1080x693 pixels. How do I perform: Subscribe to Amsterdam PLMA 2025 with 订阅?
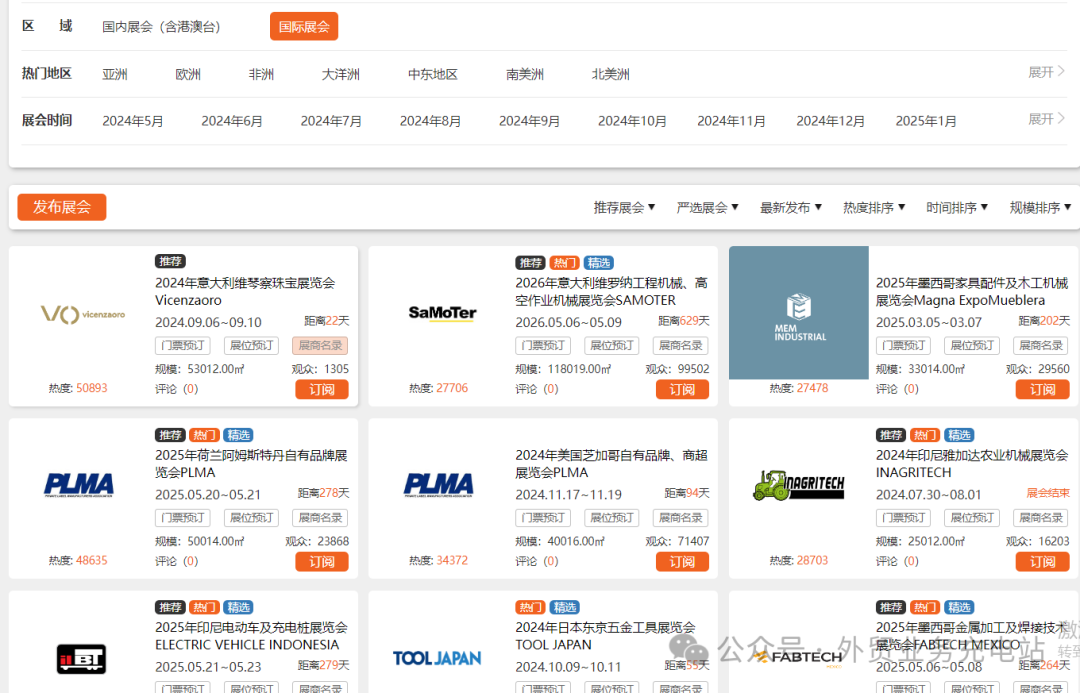click(322, 561)
